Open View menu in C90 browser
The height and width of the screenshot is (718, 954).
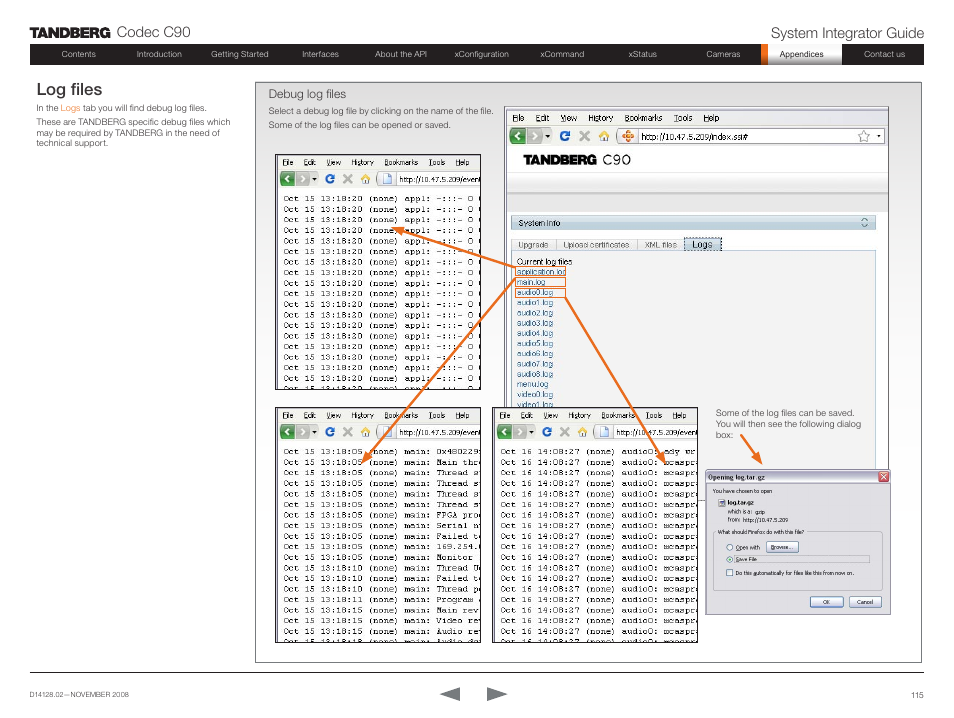point(569,118)
